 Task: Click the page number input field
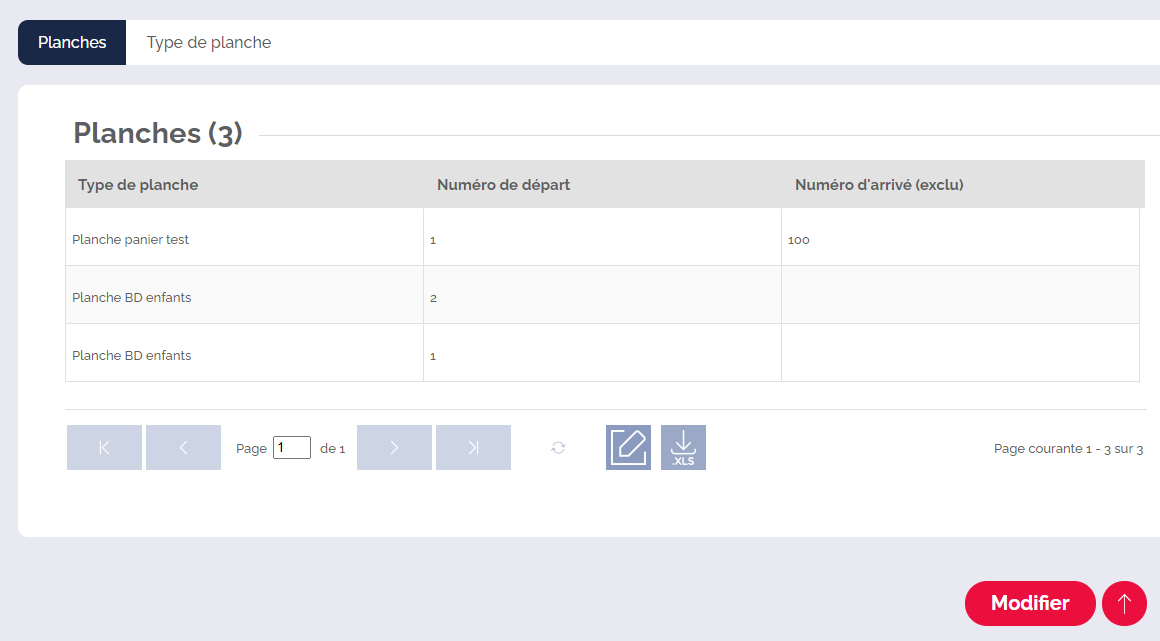291,448
